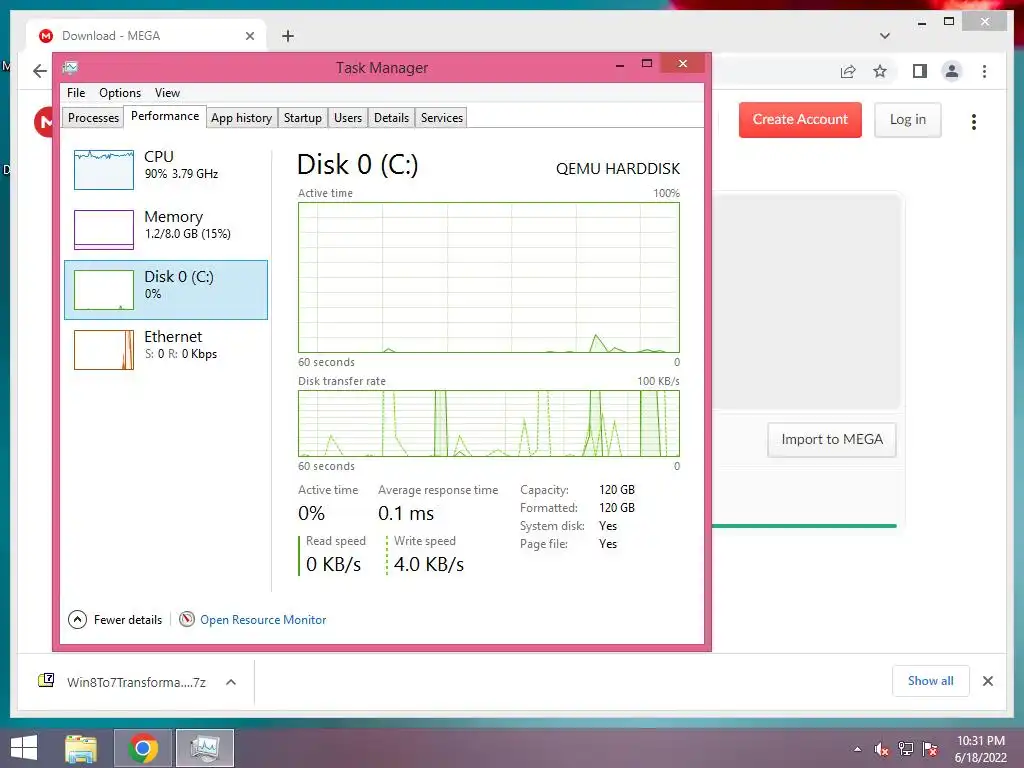Select the CPU resource in sidebar

click(x=166, y=169)
